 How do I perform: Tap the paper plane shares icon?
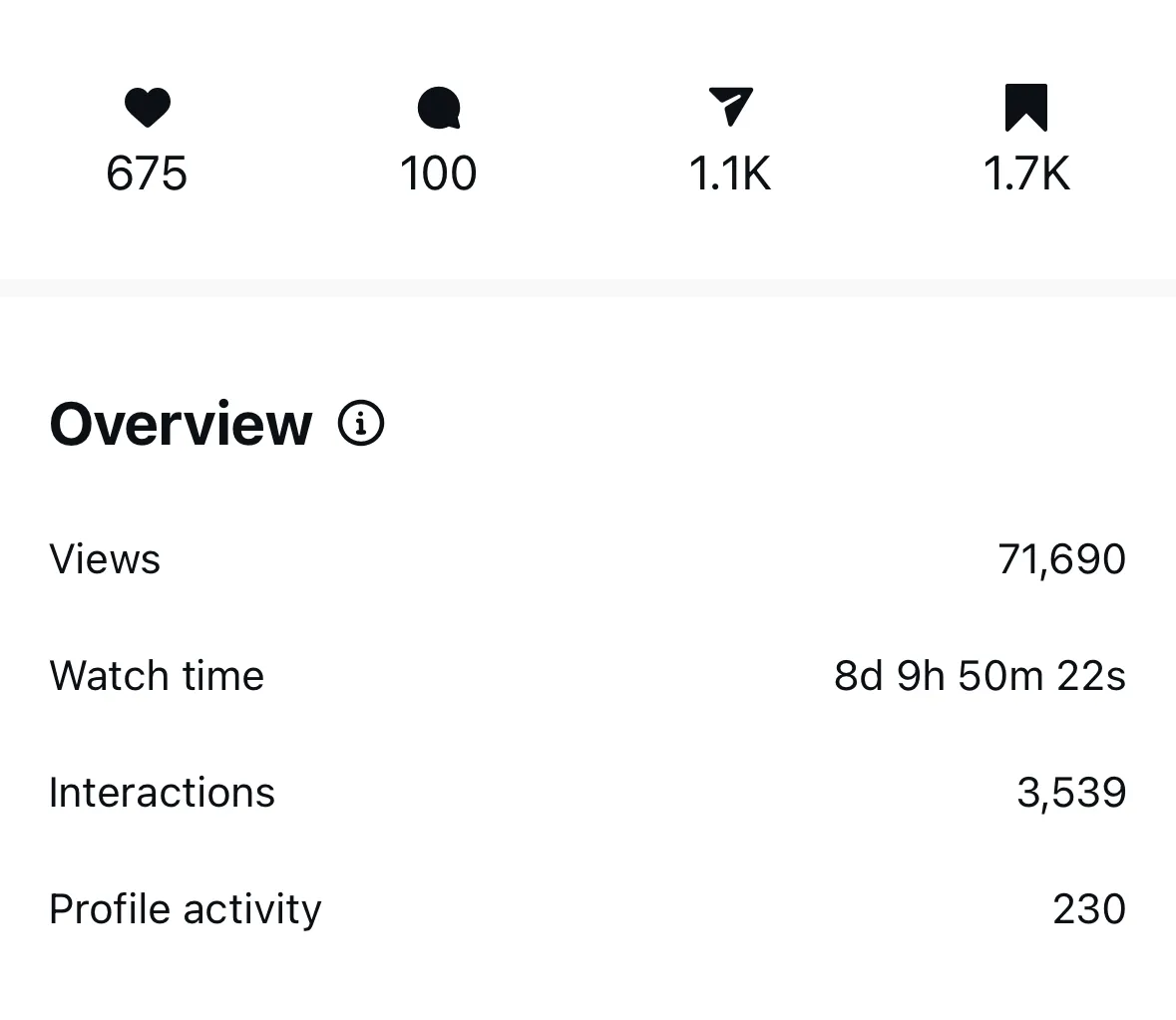730,107
